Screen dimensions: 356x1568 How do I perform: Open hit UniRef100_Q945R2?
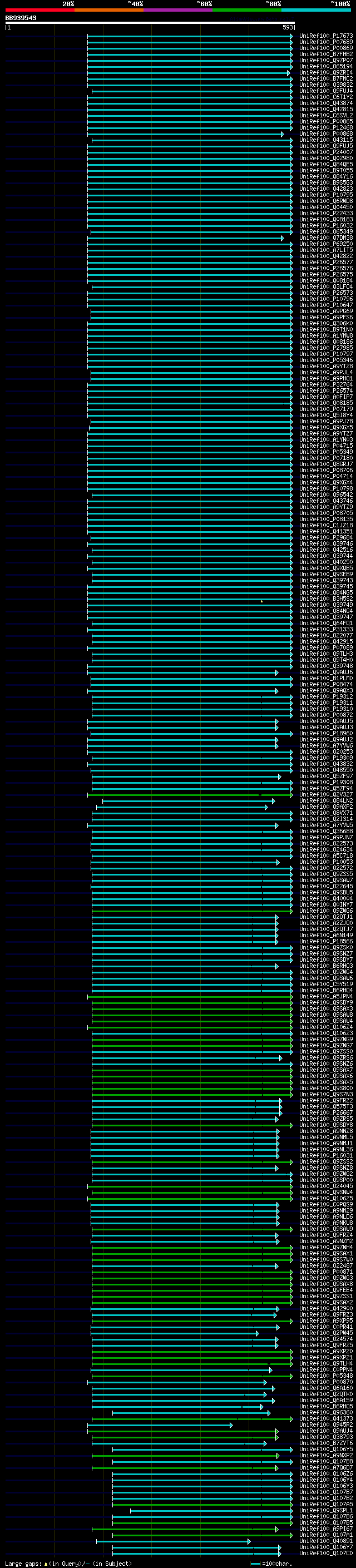click(326, 1424)
